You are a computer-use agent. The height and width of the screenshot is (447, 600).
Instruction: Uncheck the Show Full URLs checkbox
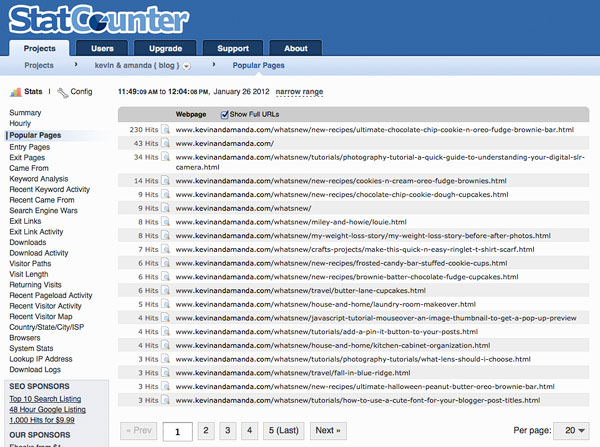(x=225, y=114)
